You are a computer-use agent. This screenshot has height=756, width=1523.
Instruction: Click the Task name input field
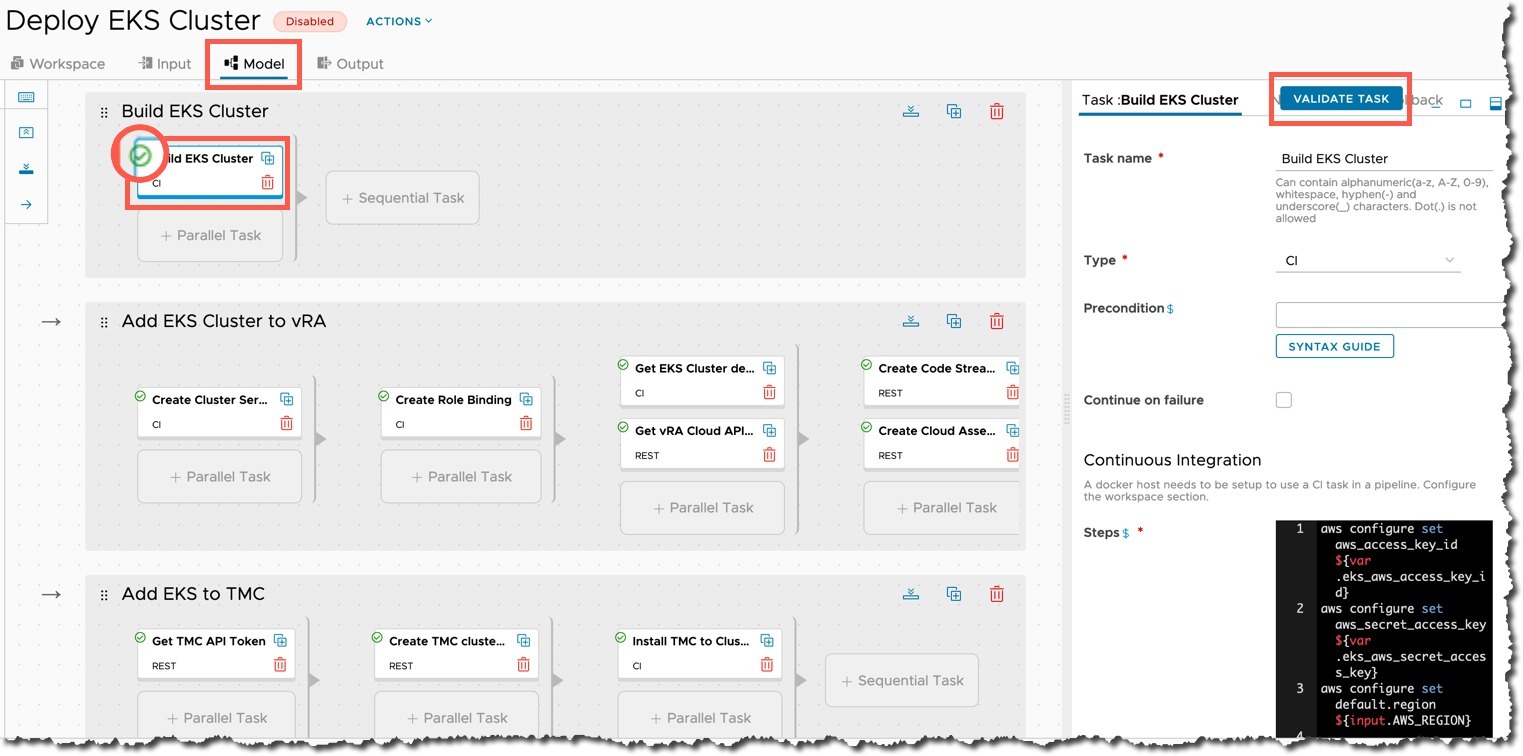pos(1384,158)
